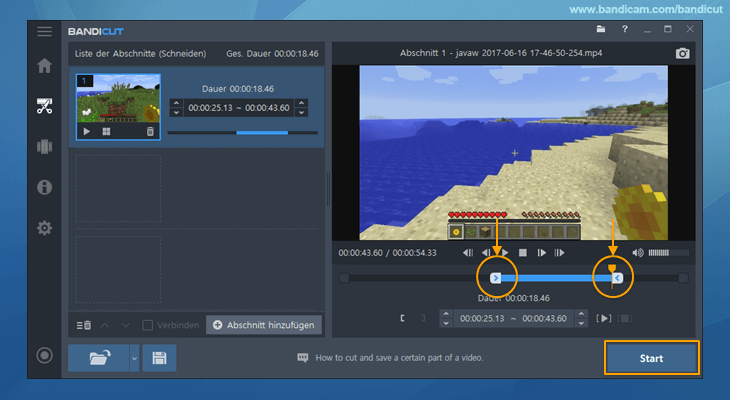The image size is (730, 400).
Task: Click the left end stop of the timeline
Action: tap(344, 278)
